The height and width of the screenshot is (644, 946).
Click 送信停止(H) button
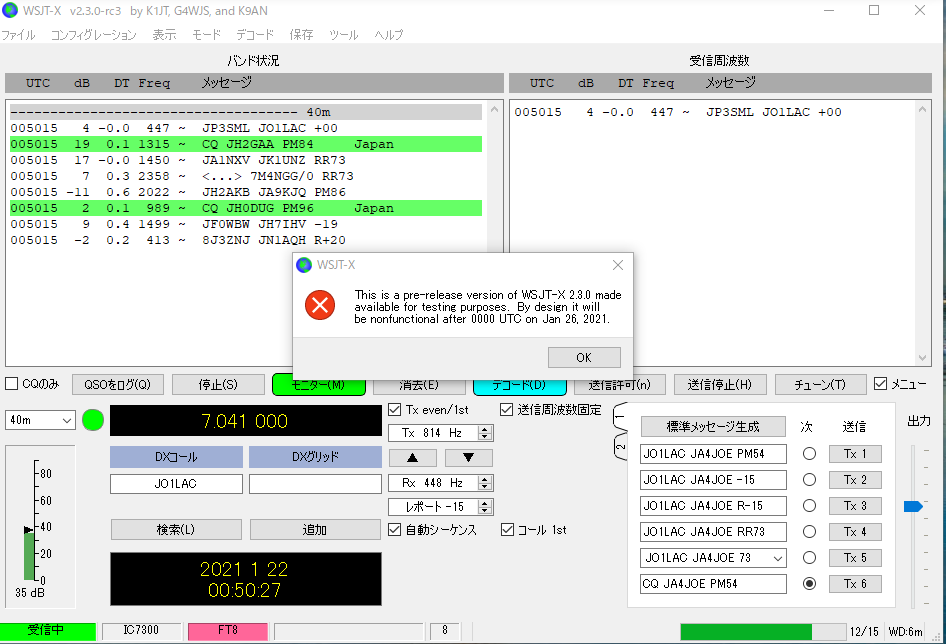pos(720,384)
